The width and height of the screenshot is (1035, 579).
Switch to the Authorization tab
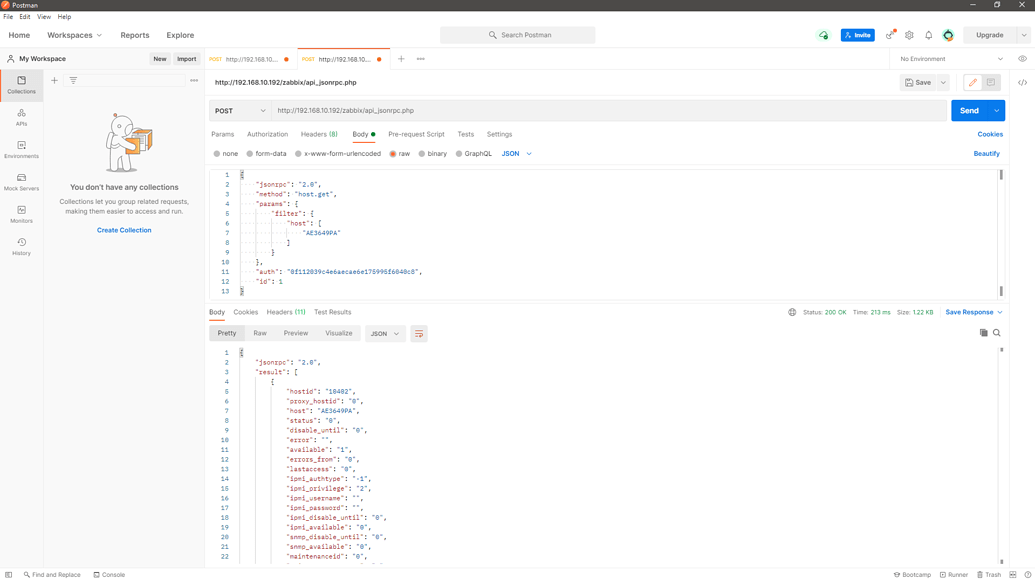267,134
